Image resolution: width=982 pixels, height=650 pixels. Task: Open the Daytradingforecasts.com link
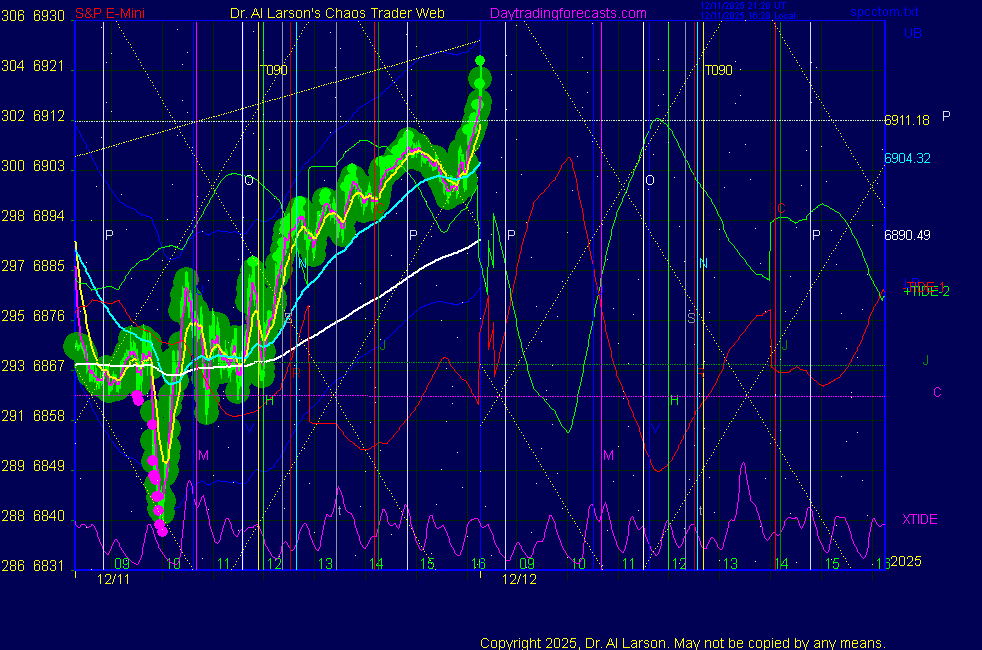coord(567,13)
